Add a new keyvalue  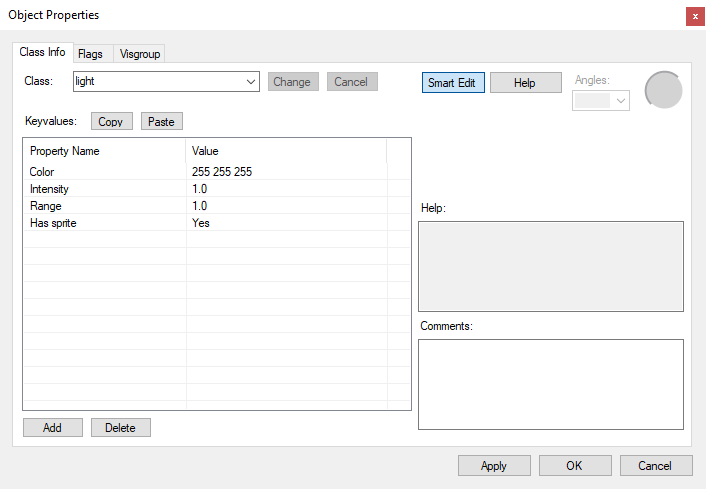tap(52, 427)
